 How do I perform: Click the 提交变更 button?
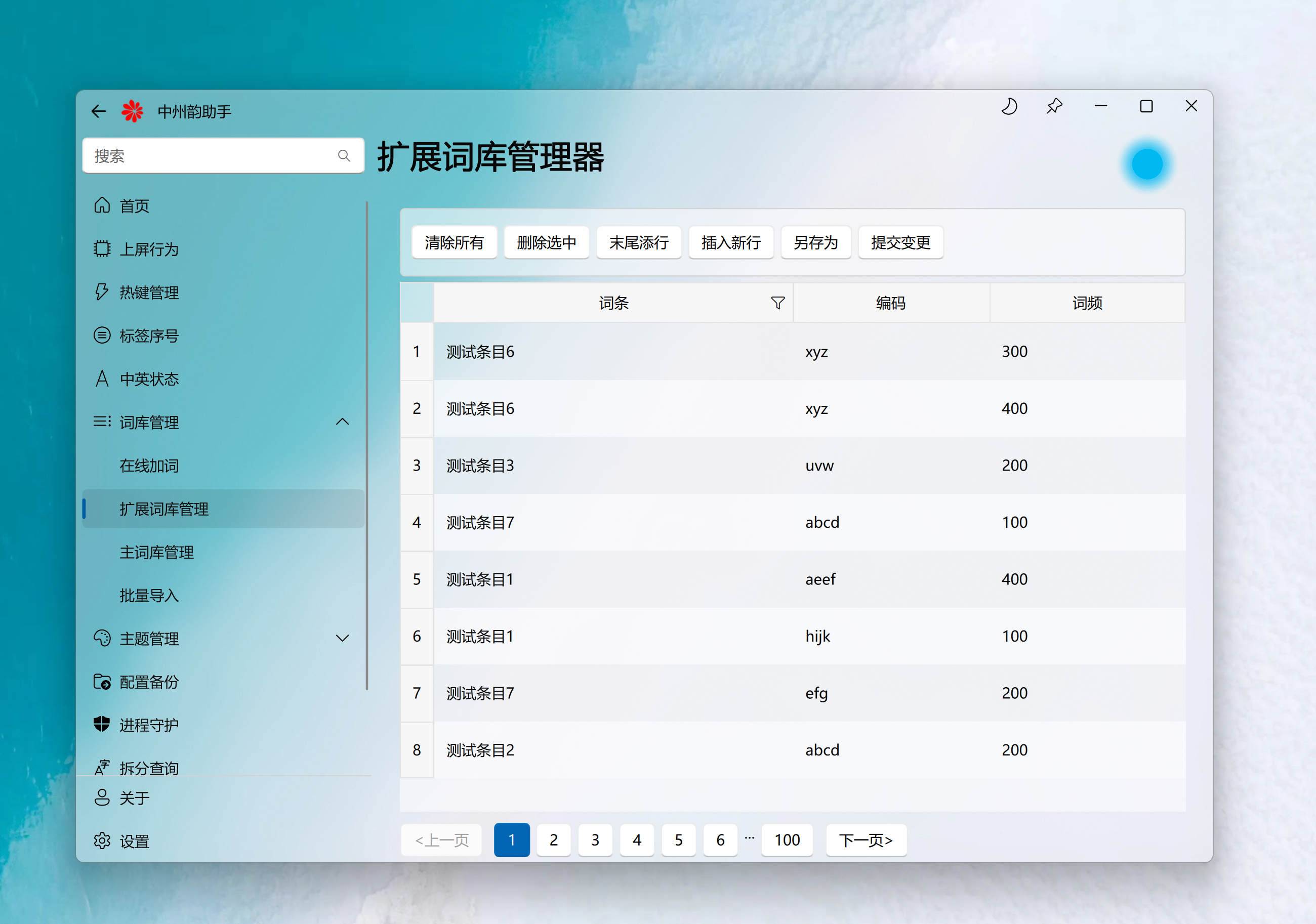pyautogui.click(x=900, y=242)
